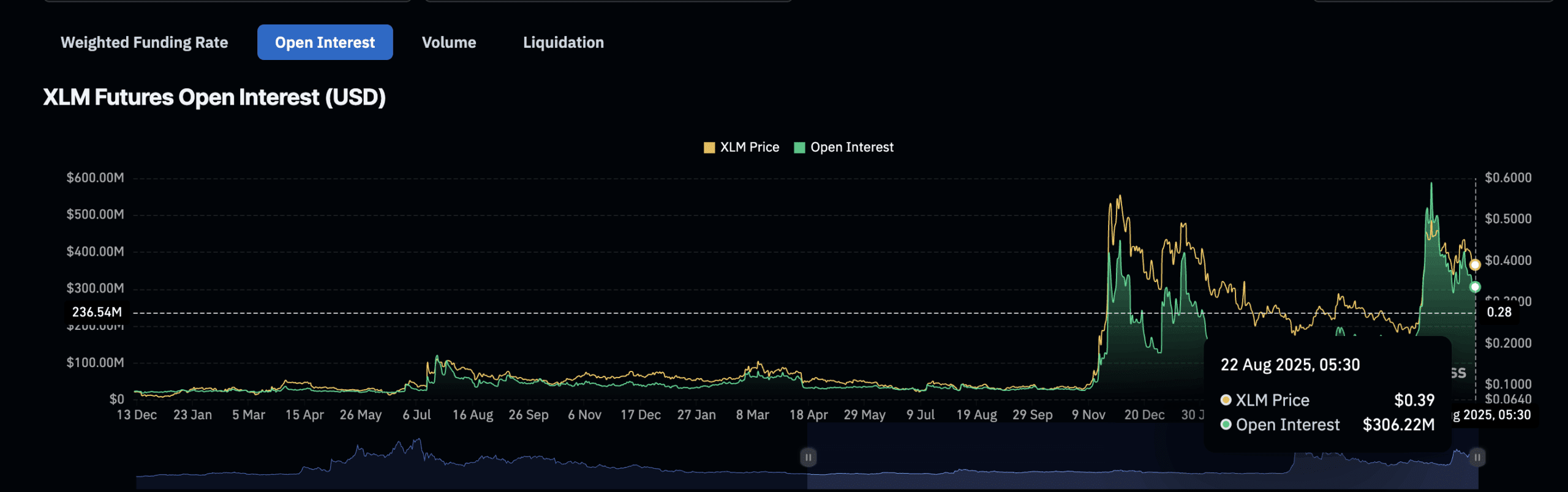The height and width of the screenshot is (492, 1568).
Task: Click the 0.28 crosshair label on the right axis
Action: [1499, 312]
